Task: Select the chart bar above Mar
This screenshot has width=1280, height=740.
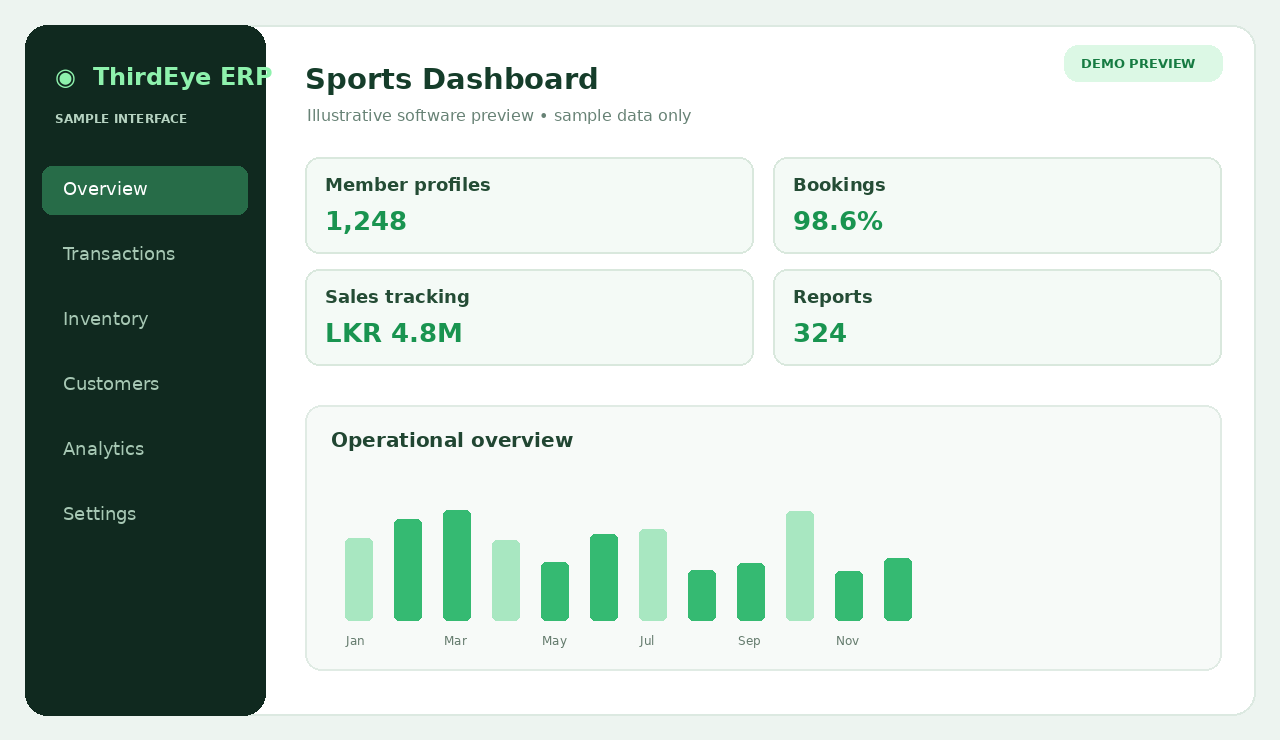Action: 457,566
